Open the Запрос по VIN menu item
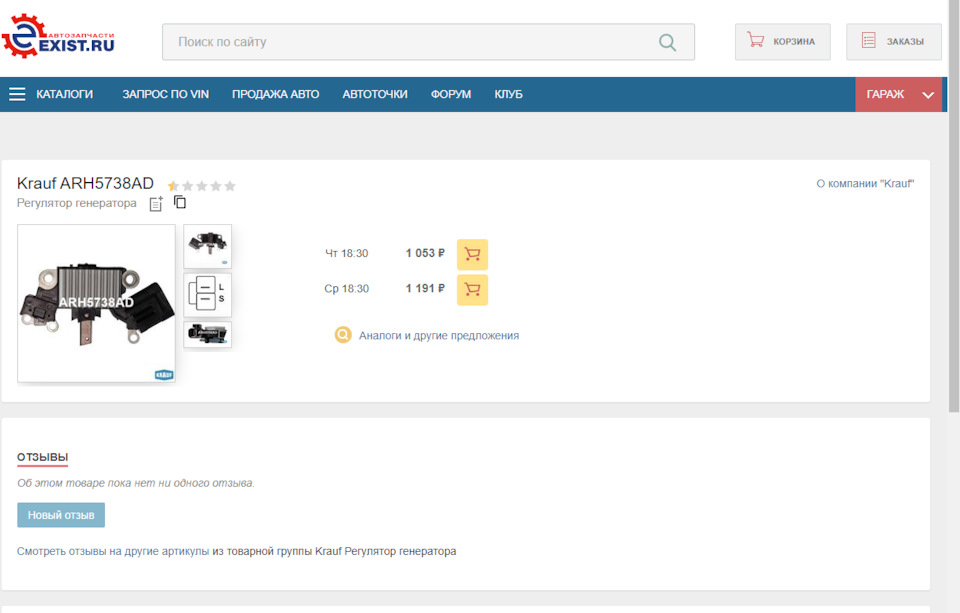 click(165, 94)
